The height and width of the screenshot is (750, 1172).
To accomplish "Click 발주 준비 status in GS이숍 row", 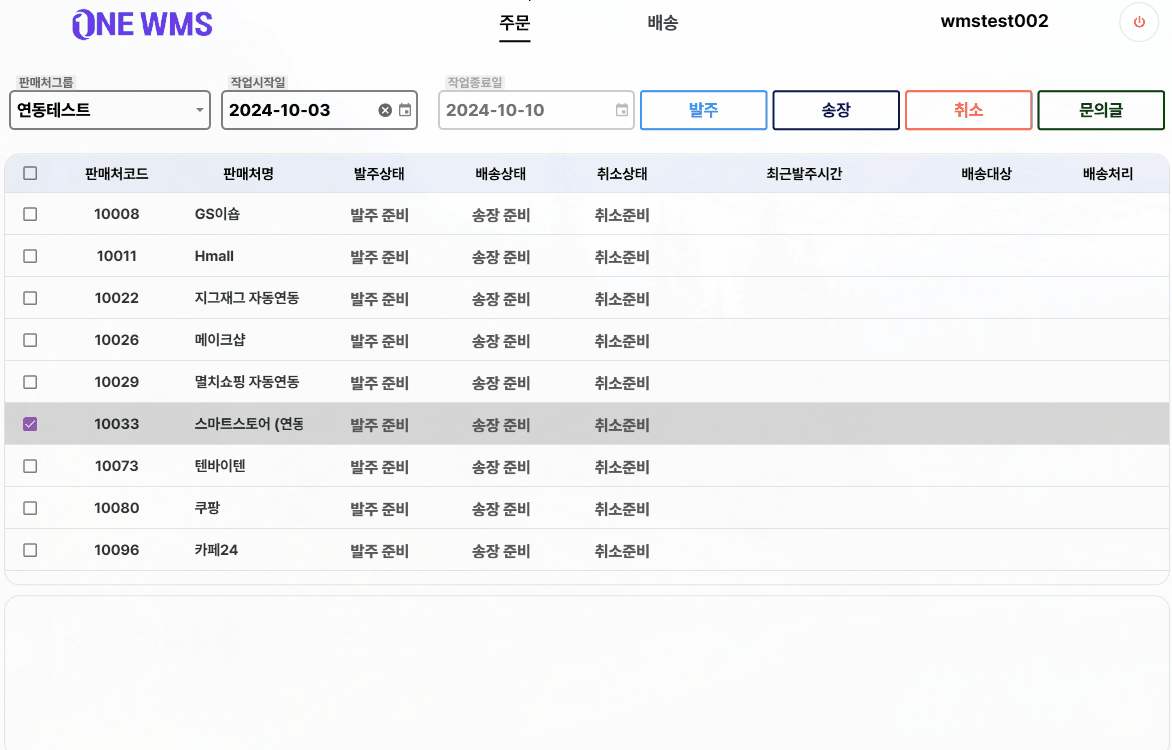I will 380,215.
